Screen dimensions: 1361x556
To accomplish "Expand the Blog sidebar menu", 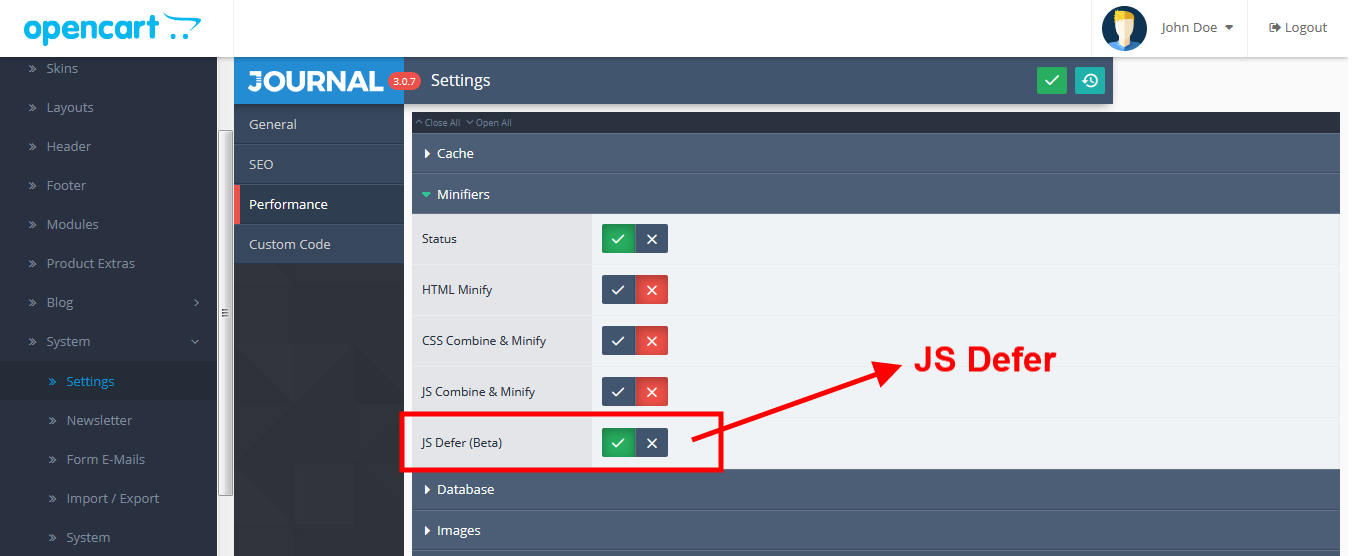I will click(108, 302).
